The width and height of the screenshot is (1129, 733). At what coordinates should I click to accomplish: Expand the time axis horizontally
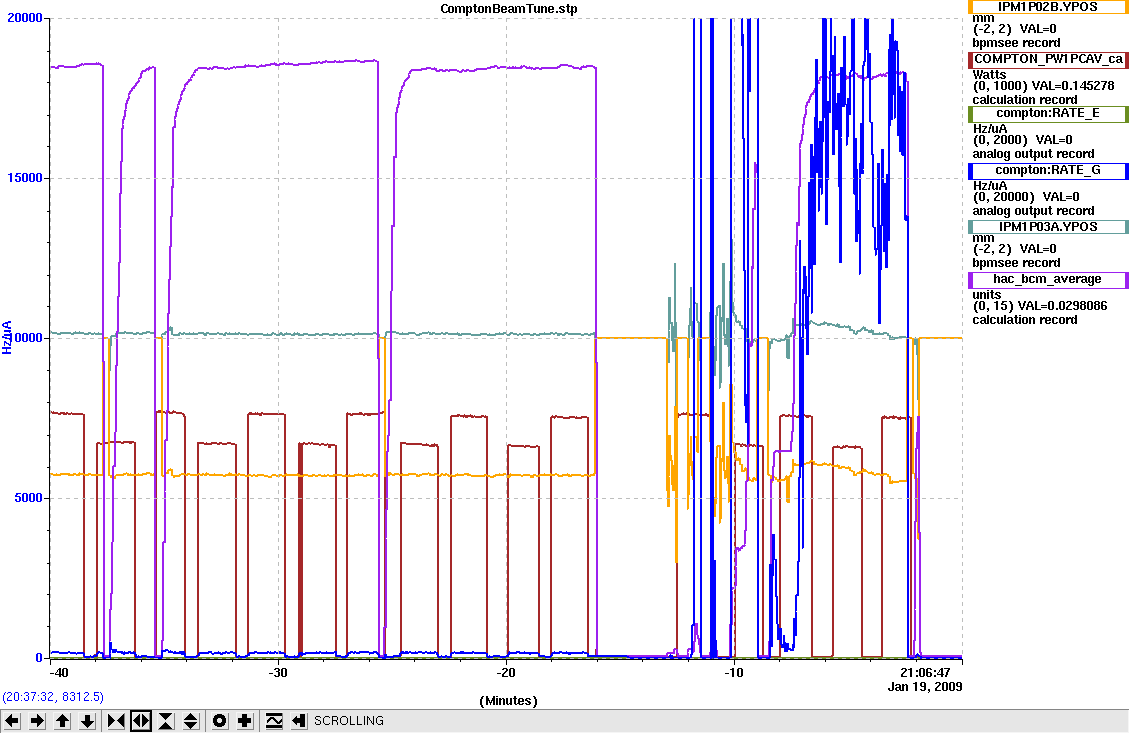[141, 721]
